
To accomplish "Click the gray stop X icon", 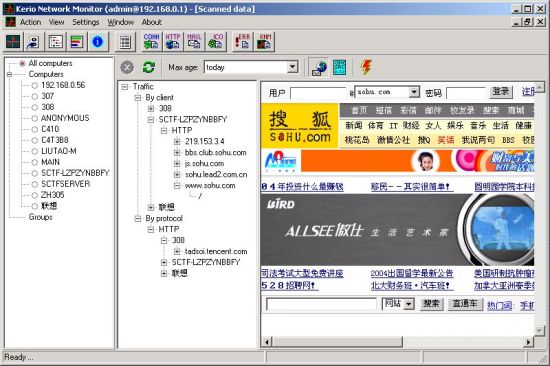I will pos(127,67).
